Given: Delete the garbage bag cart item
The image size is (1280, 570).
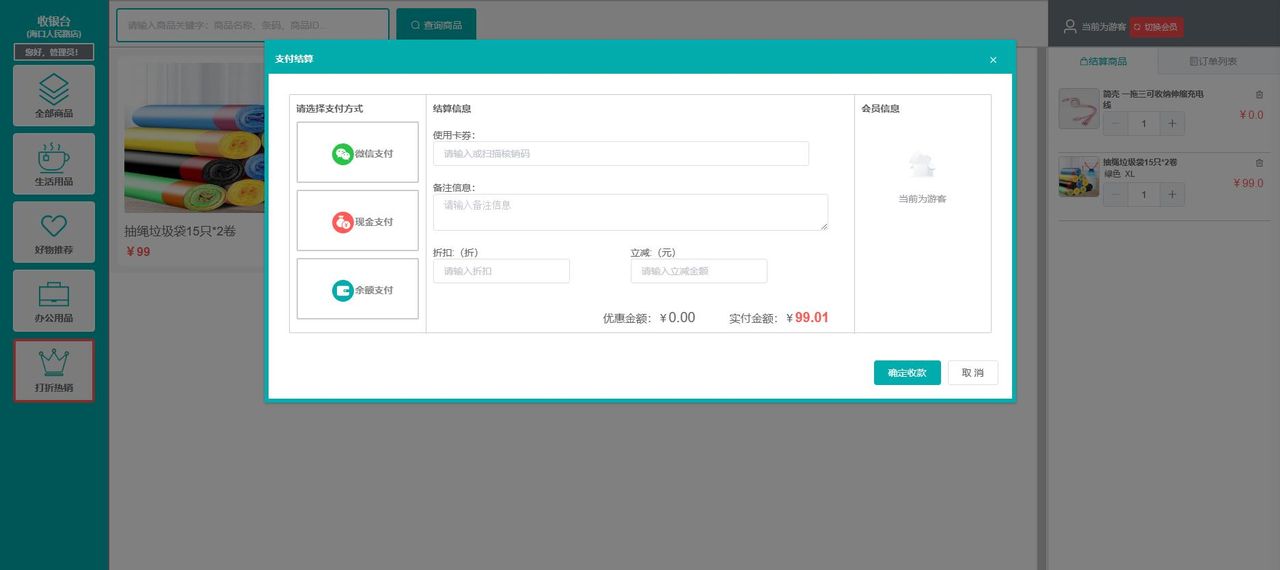Looking at the screenshot, I should pyautogui.click(x=1259, y=163).
